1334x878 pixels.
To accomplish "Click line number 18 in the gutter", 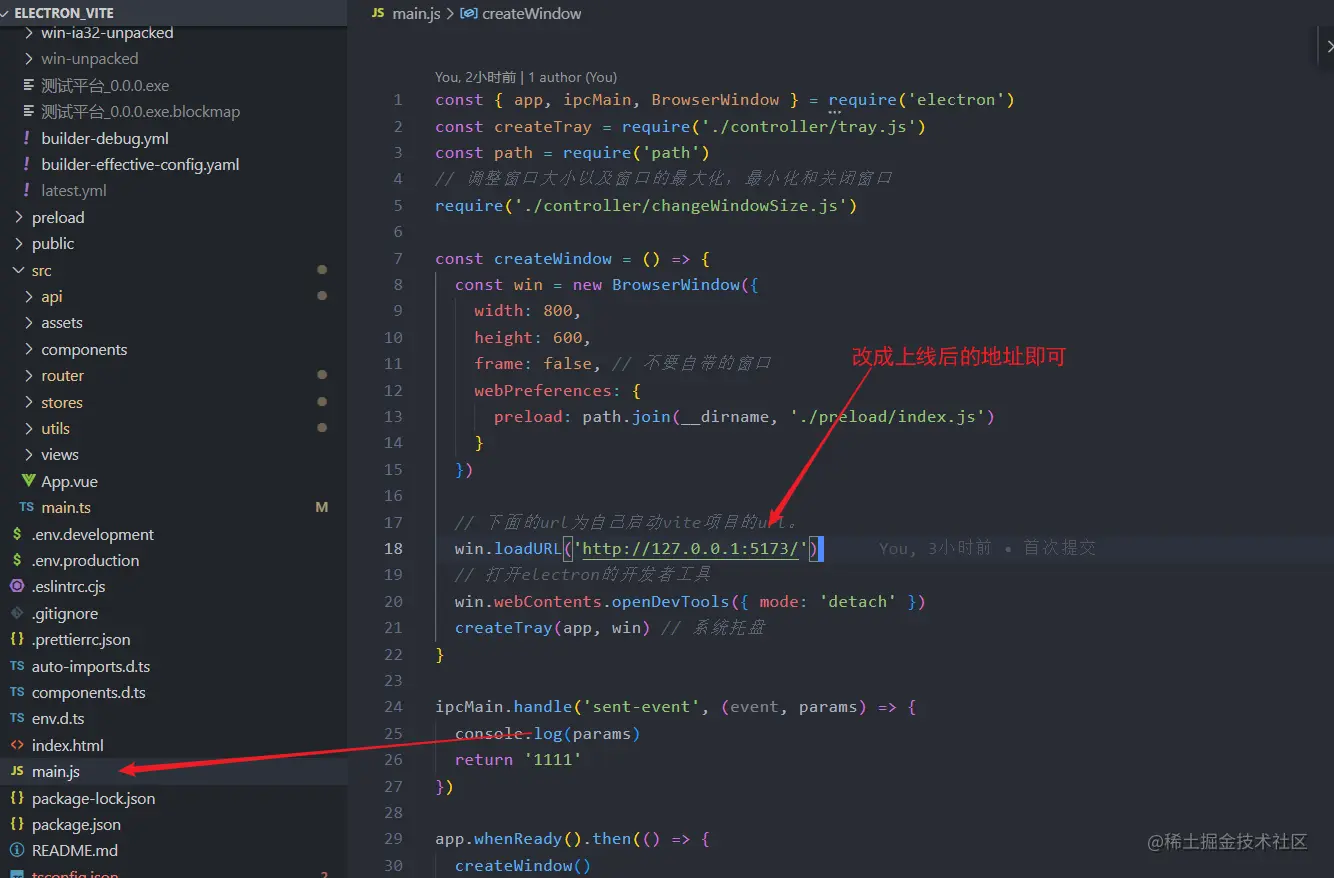I will click(x=393, y=548).
